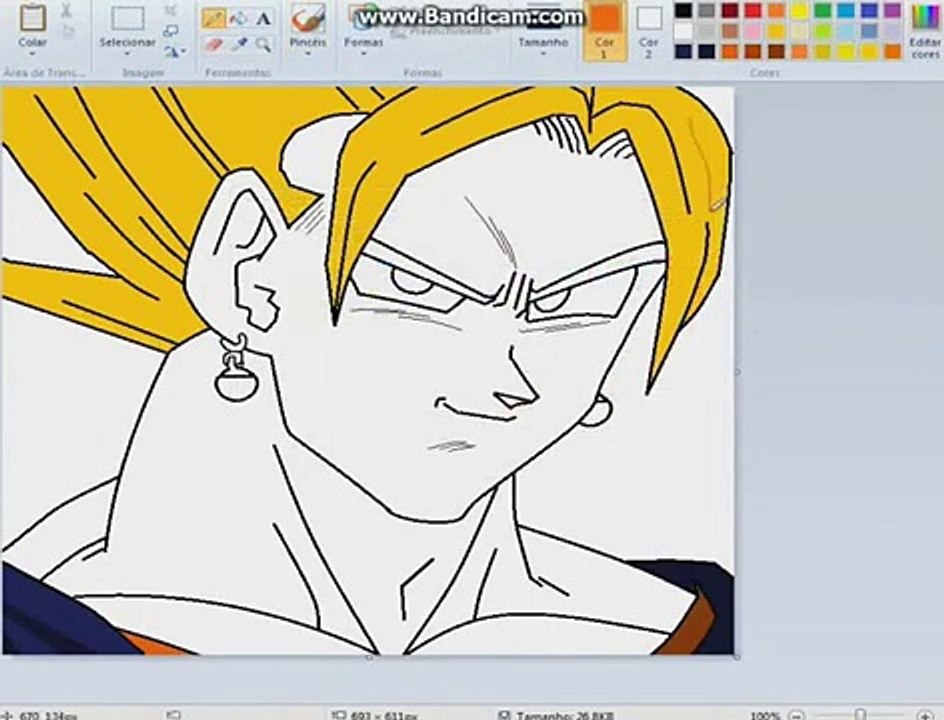944x720 pixels.
Task: Pick the dark red swatch
Action: [730, 10]
